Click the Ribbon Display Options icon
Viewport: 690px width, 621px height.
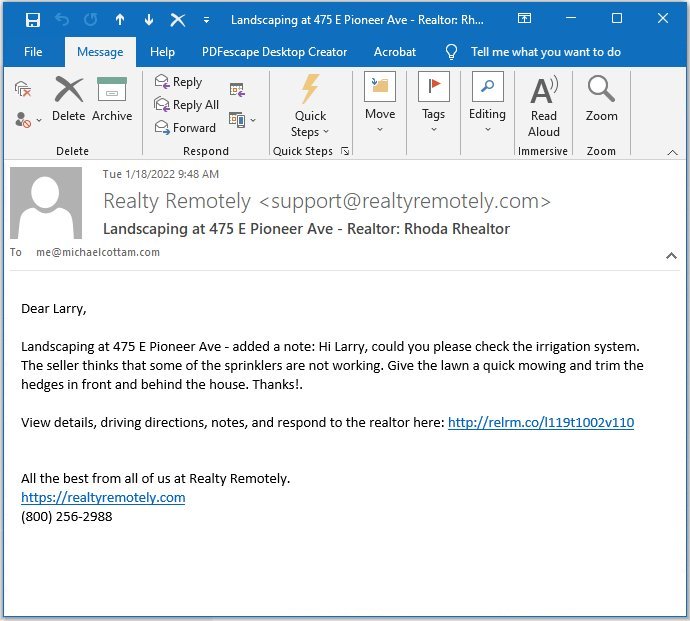point(524,18)
